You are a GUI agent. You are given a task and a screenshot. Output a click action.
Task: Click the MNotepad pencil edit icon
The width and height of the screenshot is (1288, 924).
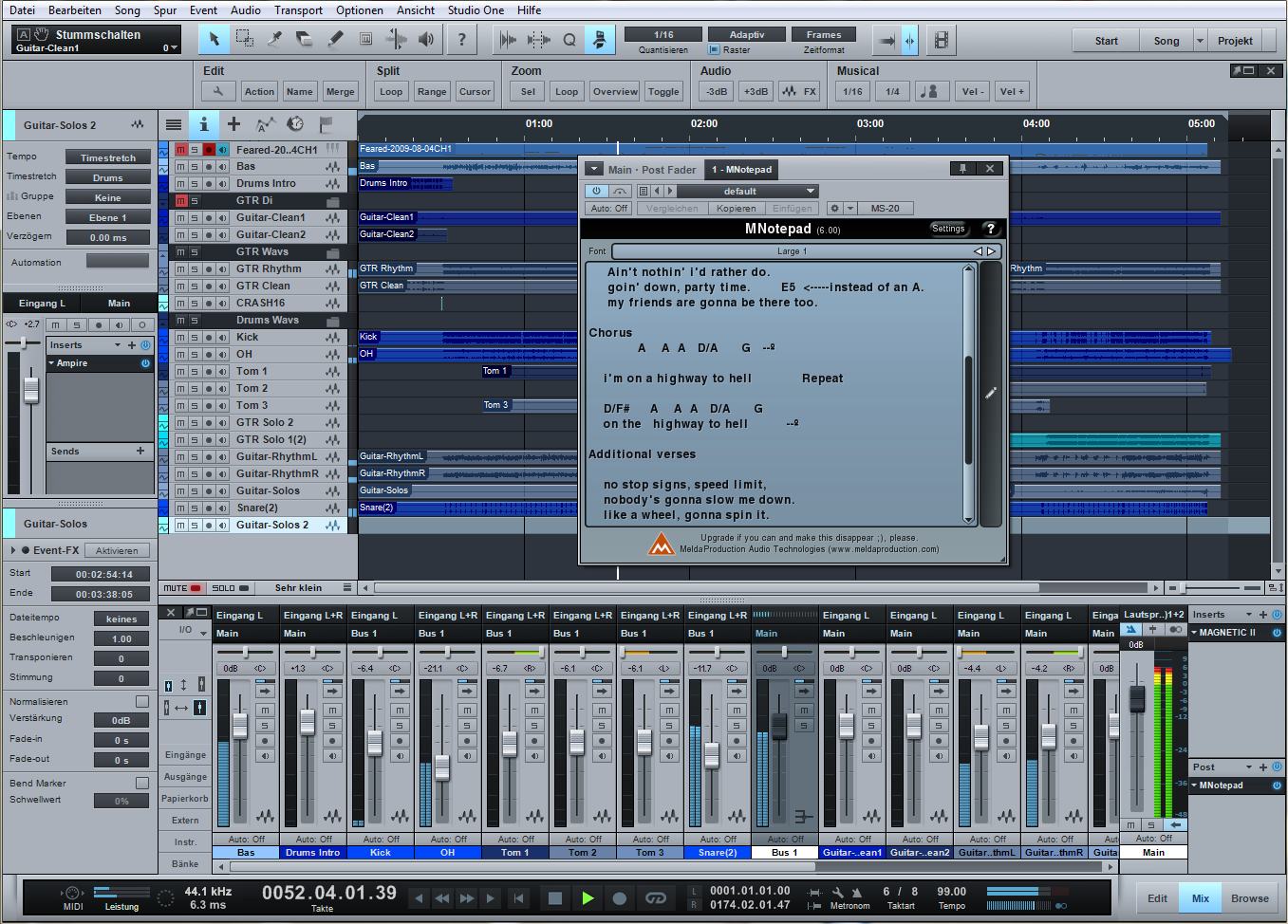point(990,393)
